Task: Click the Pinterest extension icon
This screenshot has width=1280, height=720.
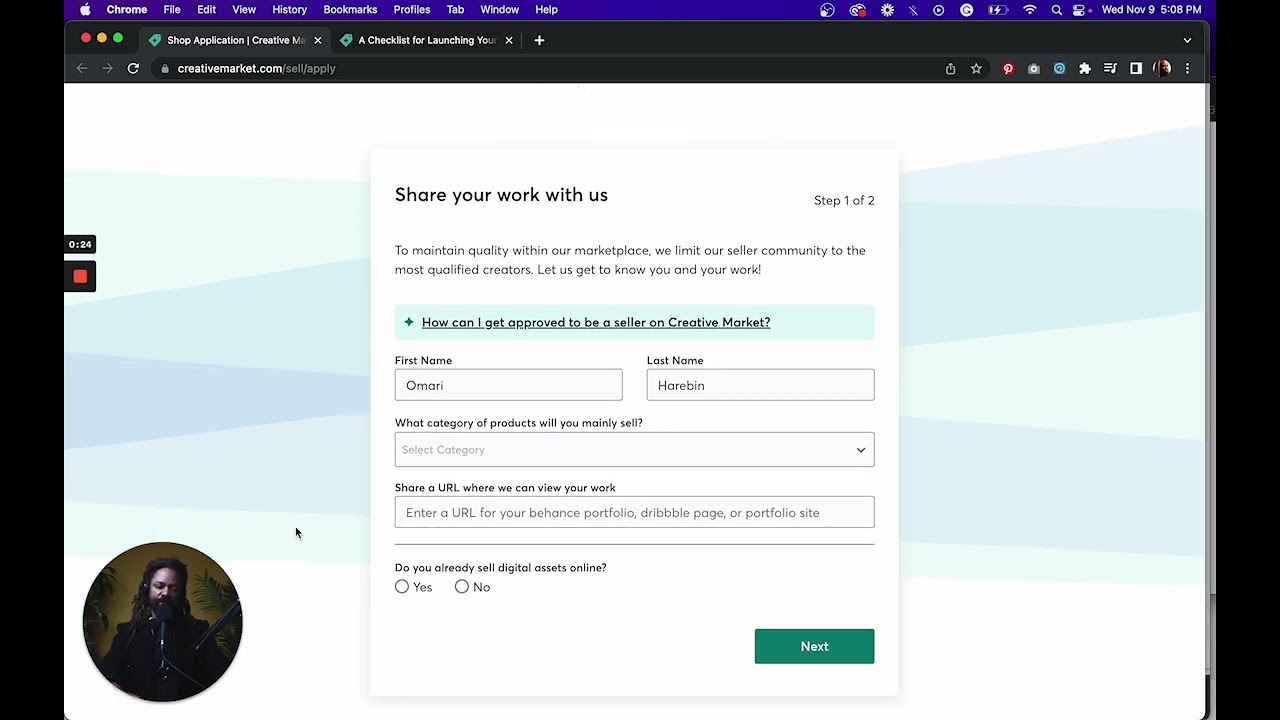Action: pos(1008,69)
